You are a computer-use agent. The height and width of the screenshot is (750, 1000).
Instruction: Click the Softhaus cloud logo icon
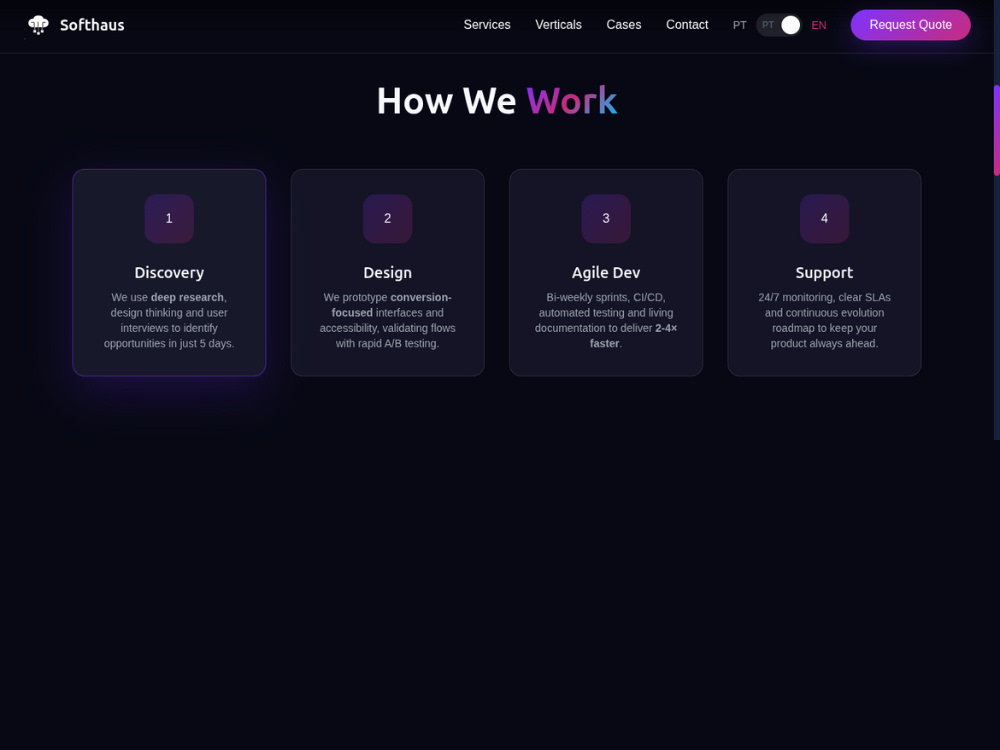[x=38, y=25]
